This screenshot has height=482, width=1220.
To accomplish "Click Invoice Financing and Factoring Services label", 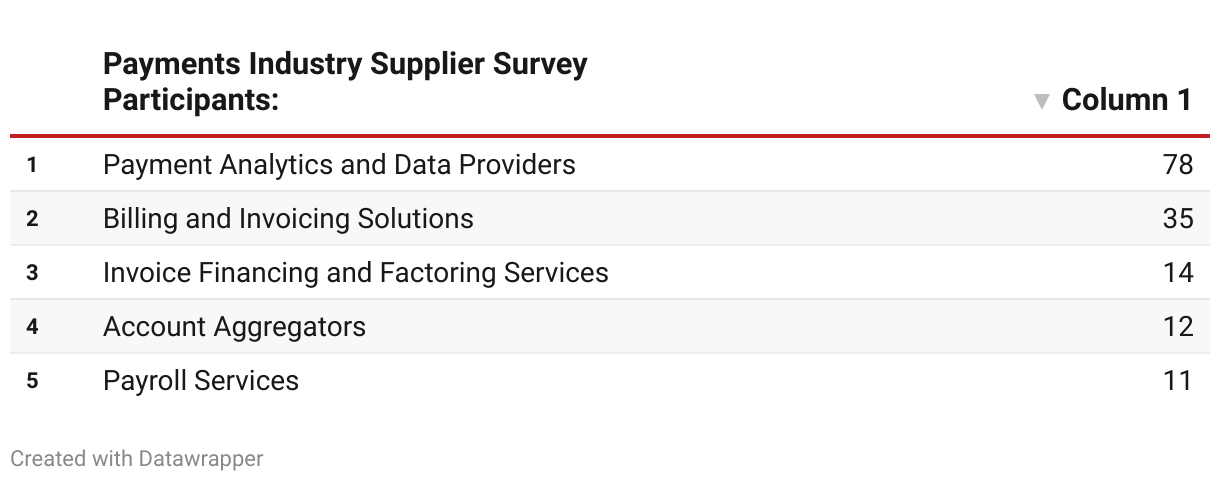I will click(355, 272).
